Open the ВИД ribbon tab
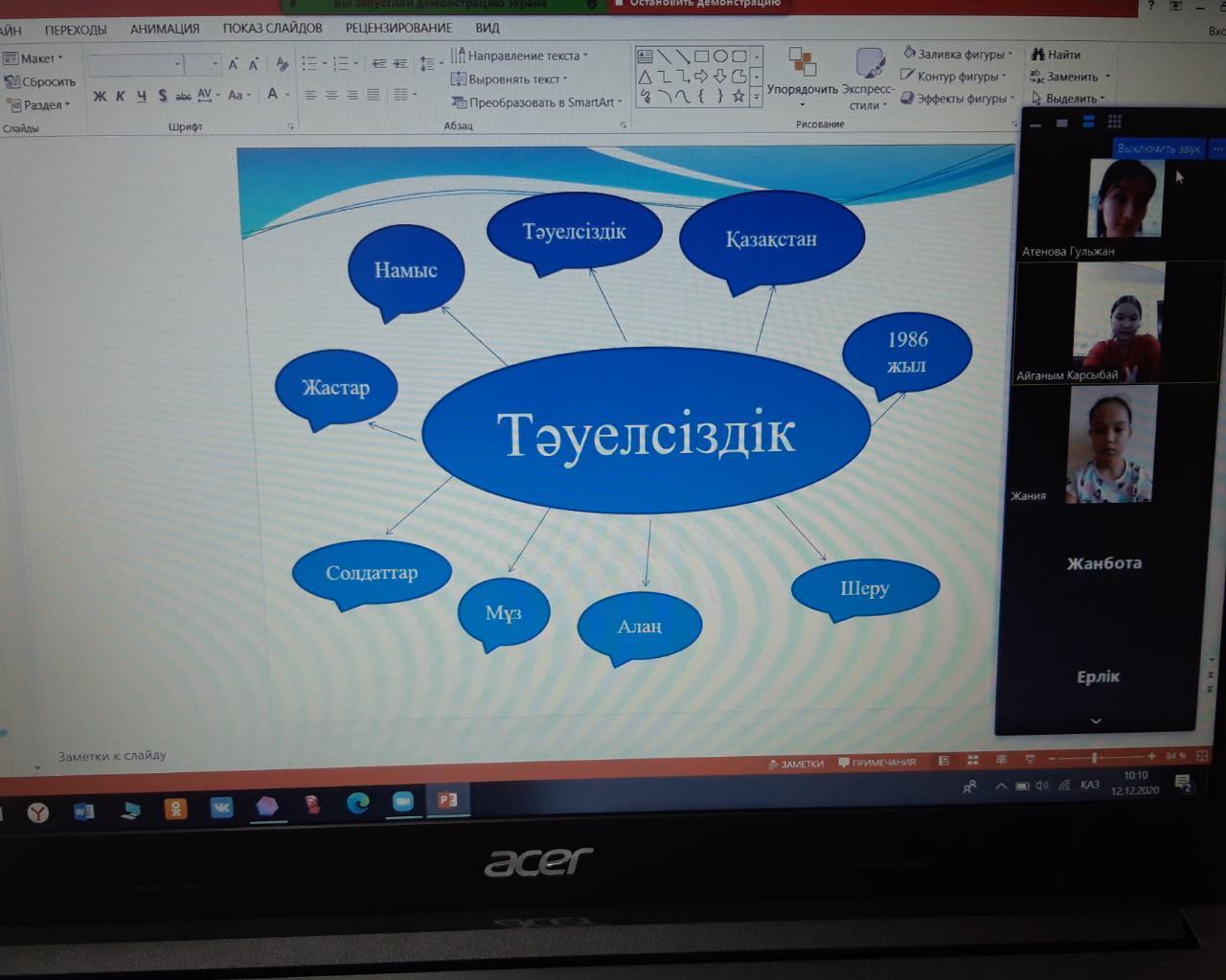The height and width of the screenshot is (980, 1226). pos(488,28)
